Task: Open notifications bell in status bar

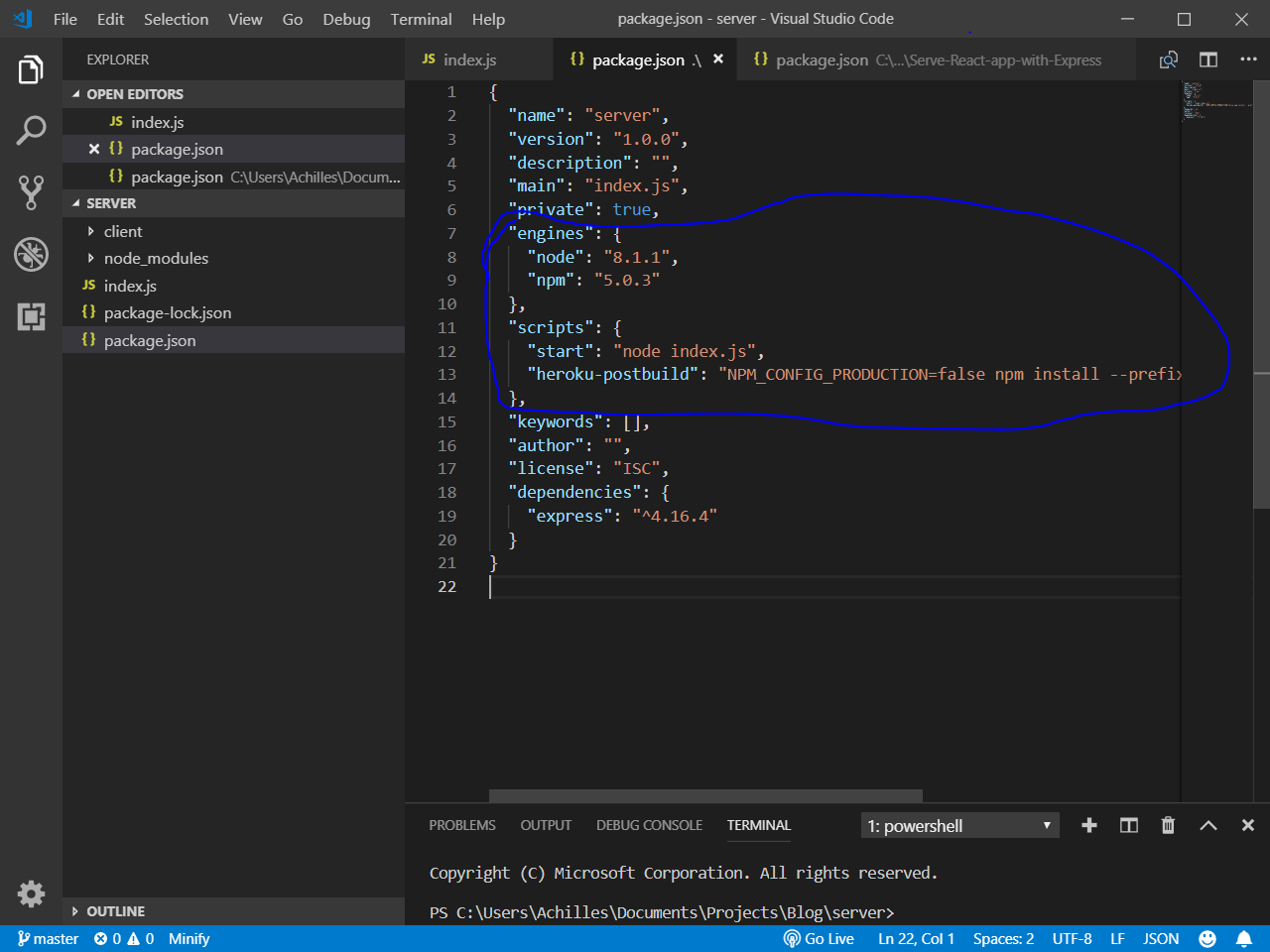Action: [x=1244, y=938]
